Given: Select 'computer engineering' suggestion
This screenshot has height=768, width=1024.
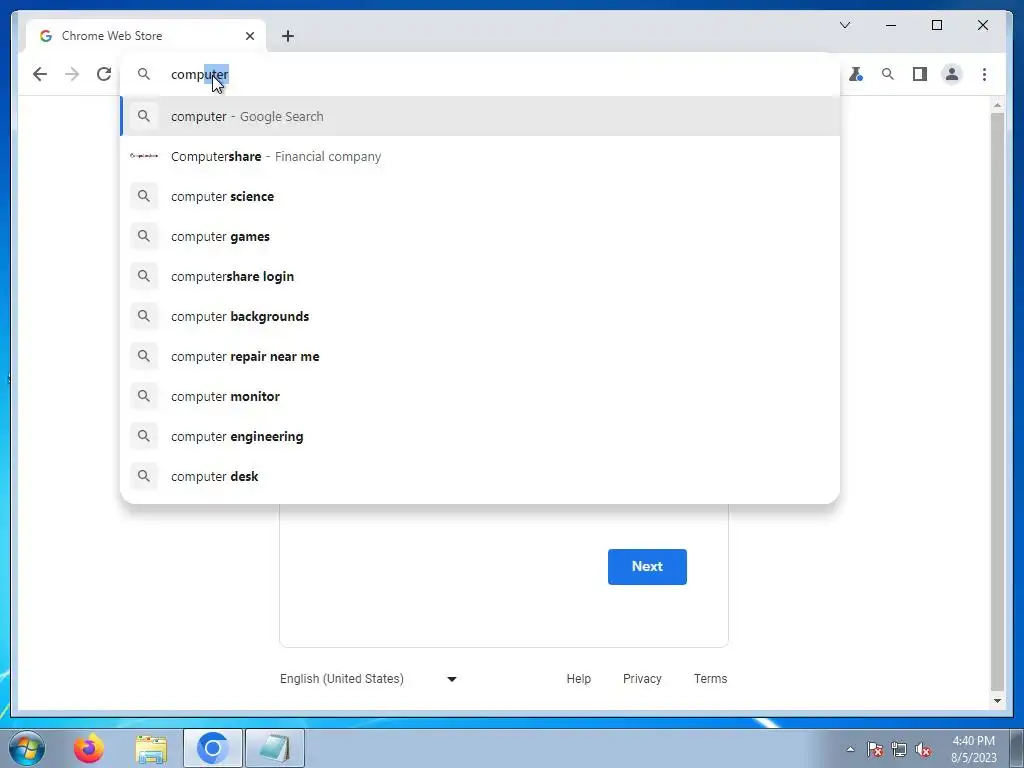Looking at the screenshot, I should (x=480, y=436).
